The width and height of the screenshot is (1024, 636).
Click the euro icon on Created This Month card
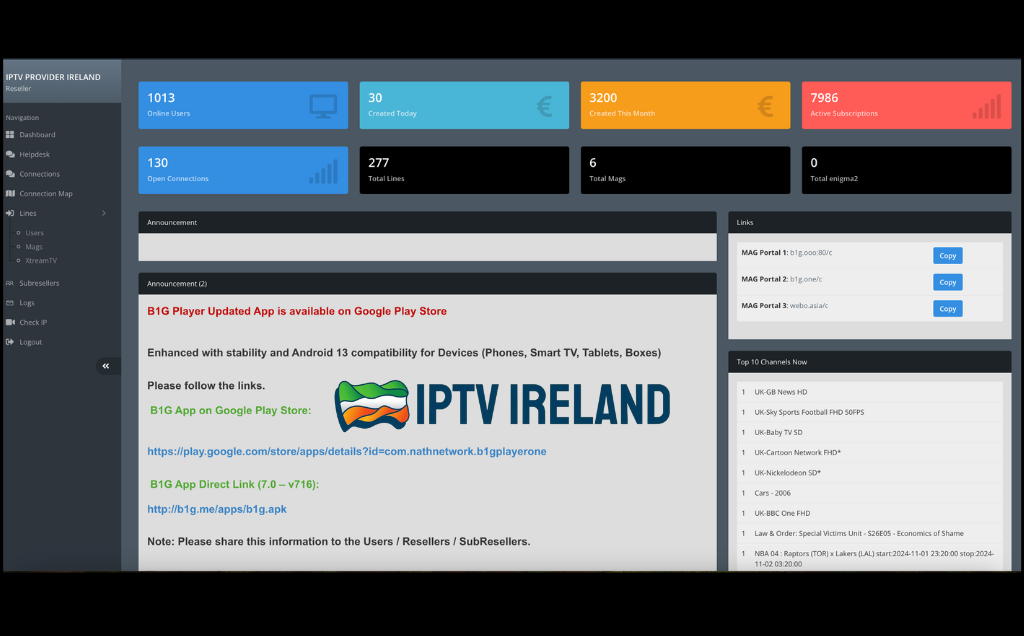765,106
